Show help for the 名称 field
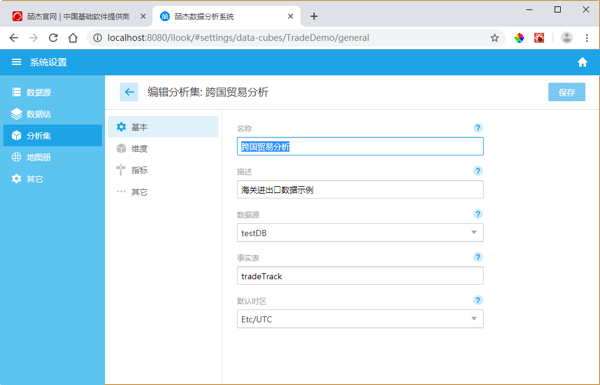600x385 pixels. point(478,128)
